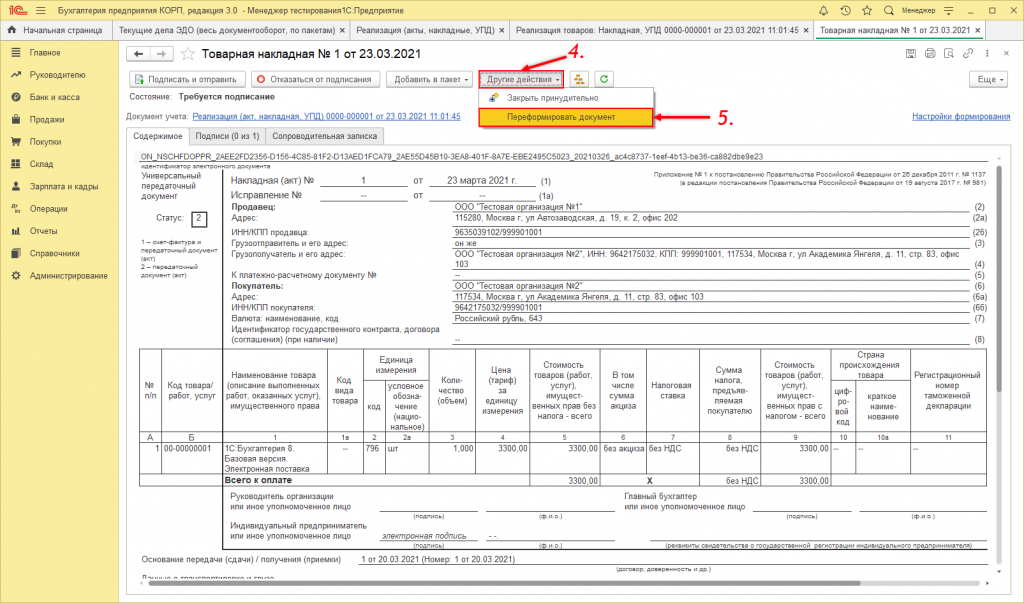Open the document structure hierarchy icon
The image size is (1024, 603).
pos(579,79)
